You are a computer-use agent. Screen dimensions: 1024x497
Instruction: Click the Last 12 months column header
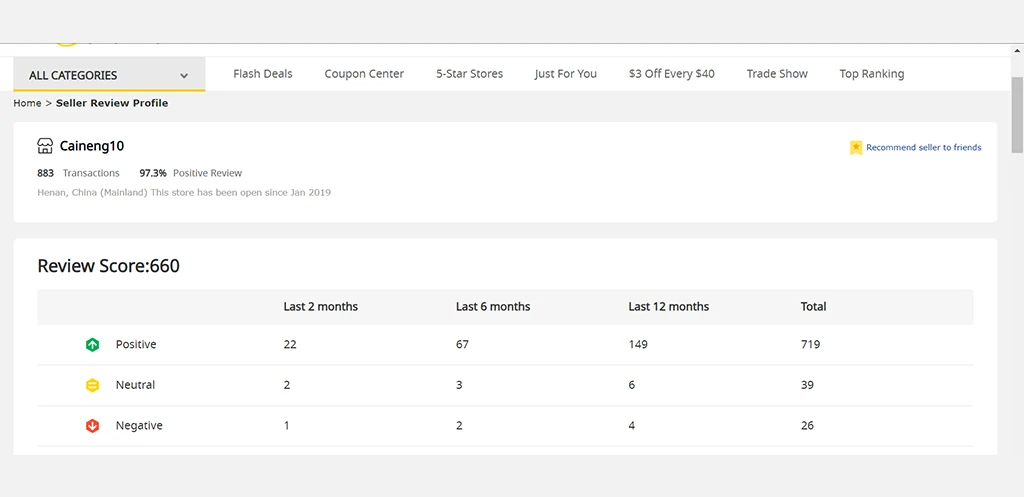669,306
